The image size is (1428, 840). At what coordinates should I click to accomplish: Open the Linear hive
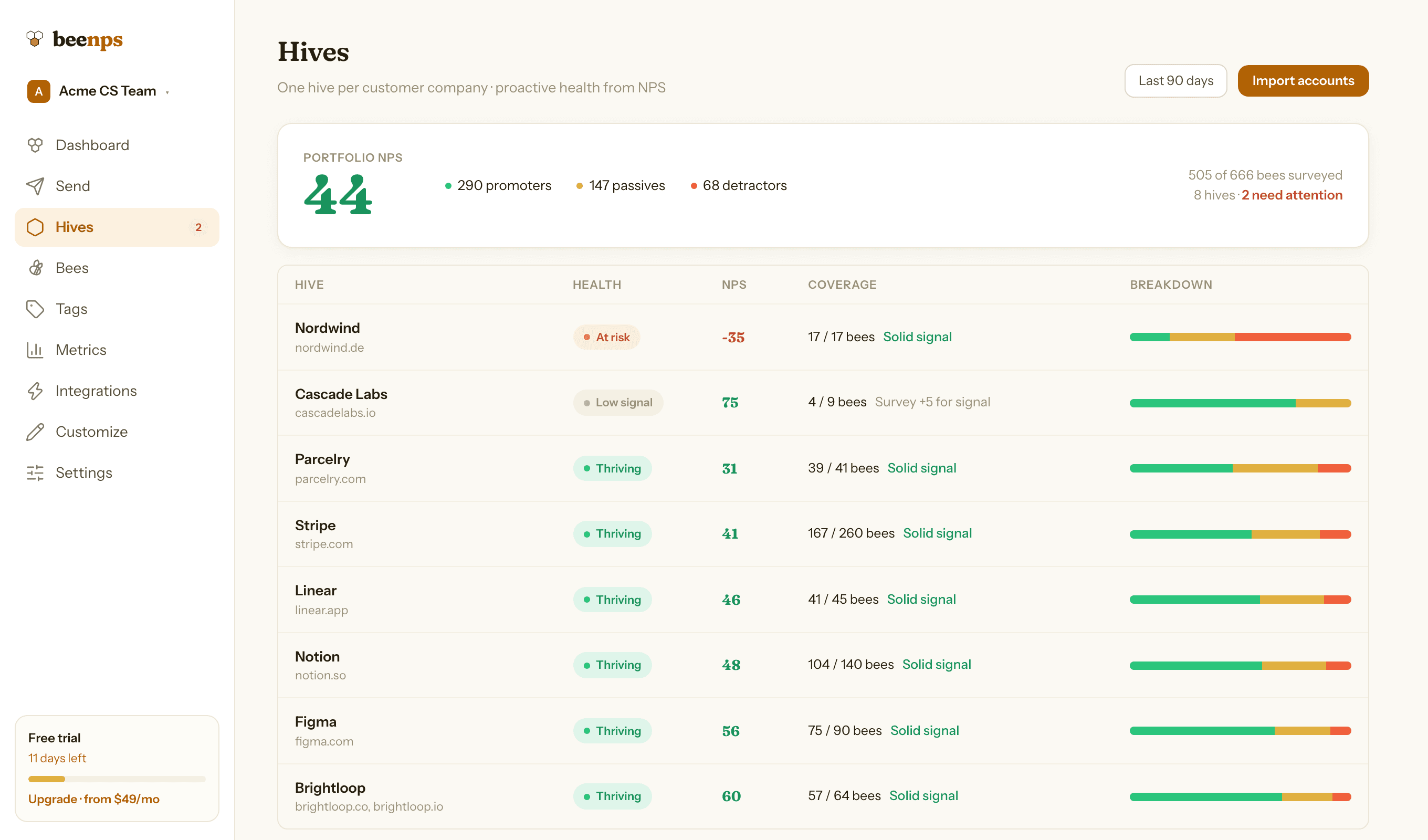pyautogui.click(x=823, y=600)
